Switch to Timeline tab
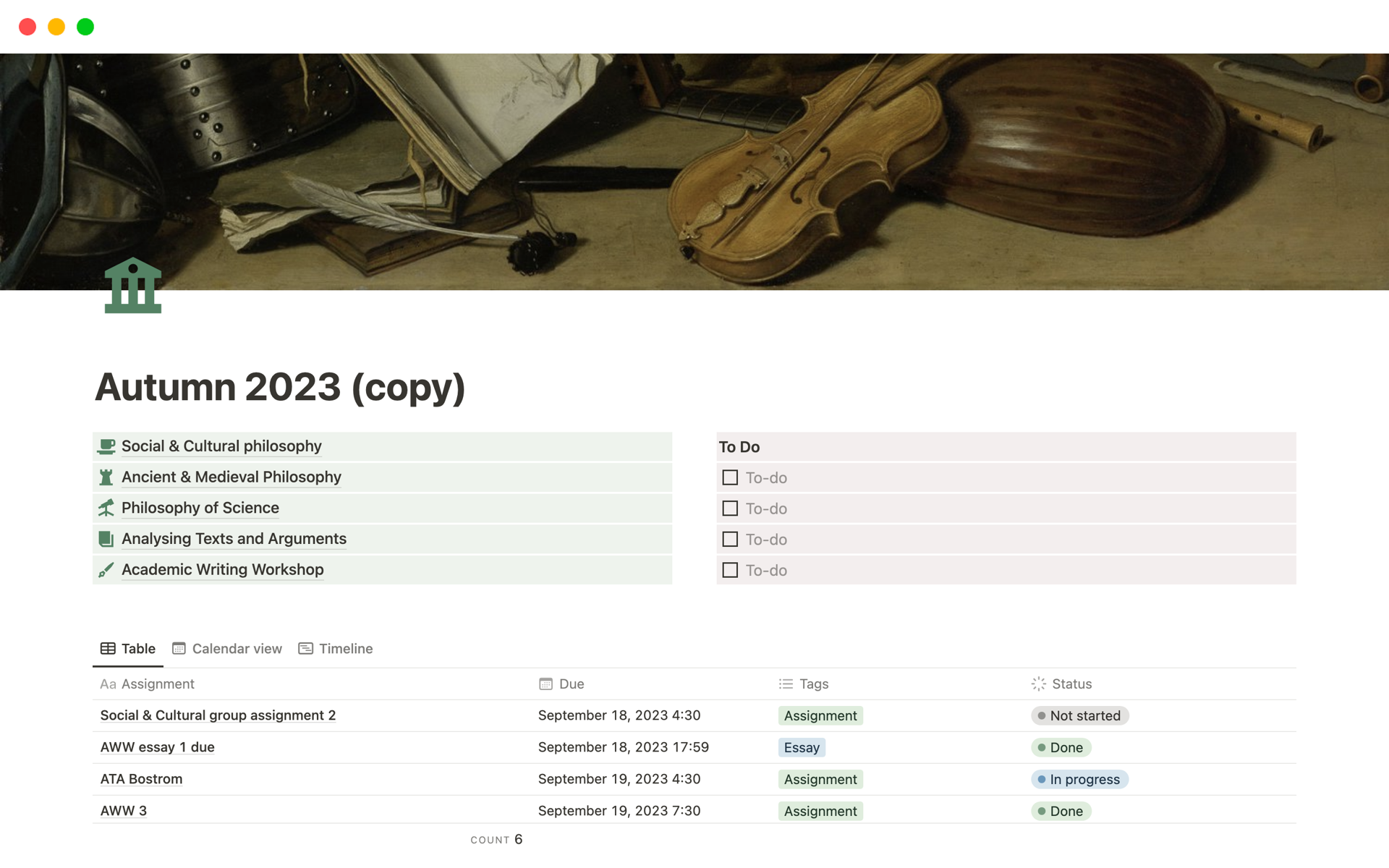The height and width of the screenshot is (868, 1389). pos(345,647)
